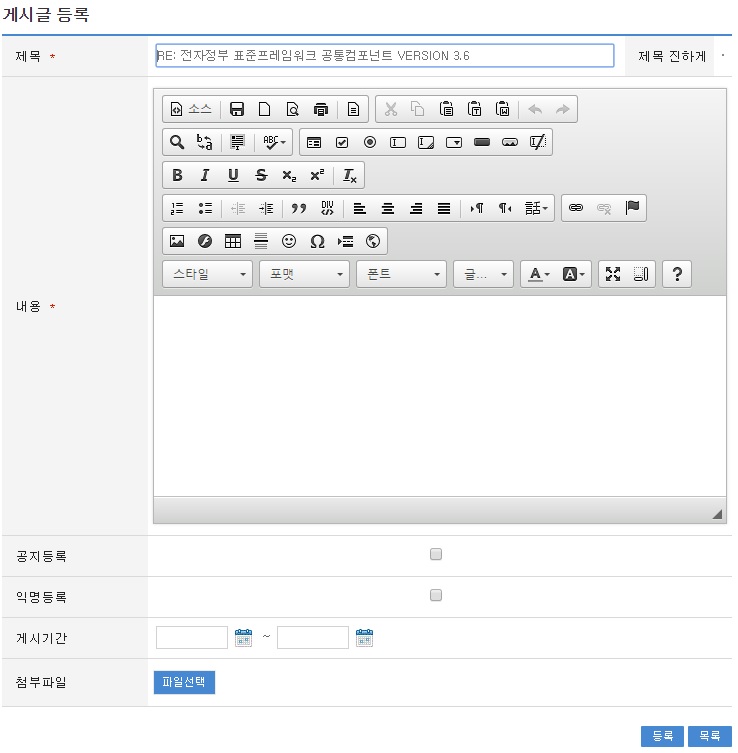The height and width of the screenshot is (753, 738).
Task: Click the 제목 title input field
Action: click(x=385, y=56)
